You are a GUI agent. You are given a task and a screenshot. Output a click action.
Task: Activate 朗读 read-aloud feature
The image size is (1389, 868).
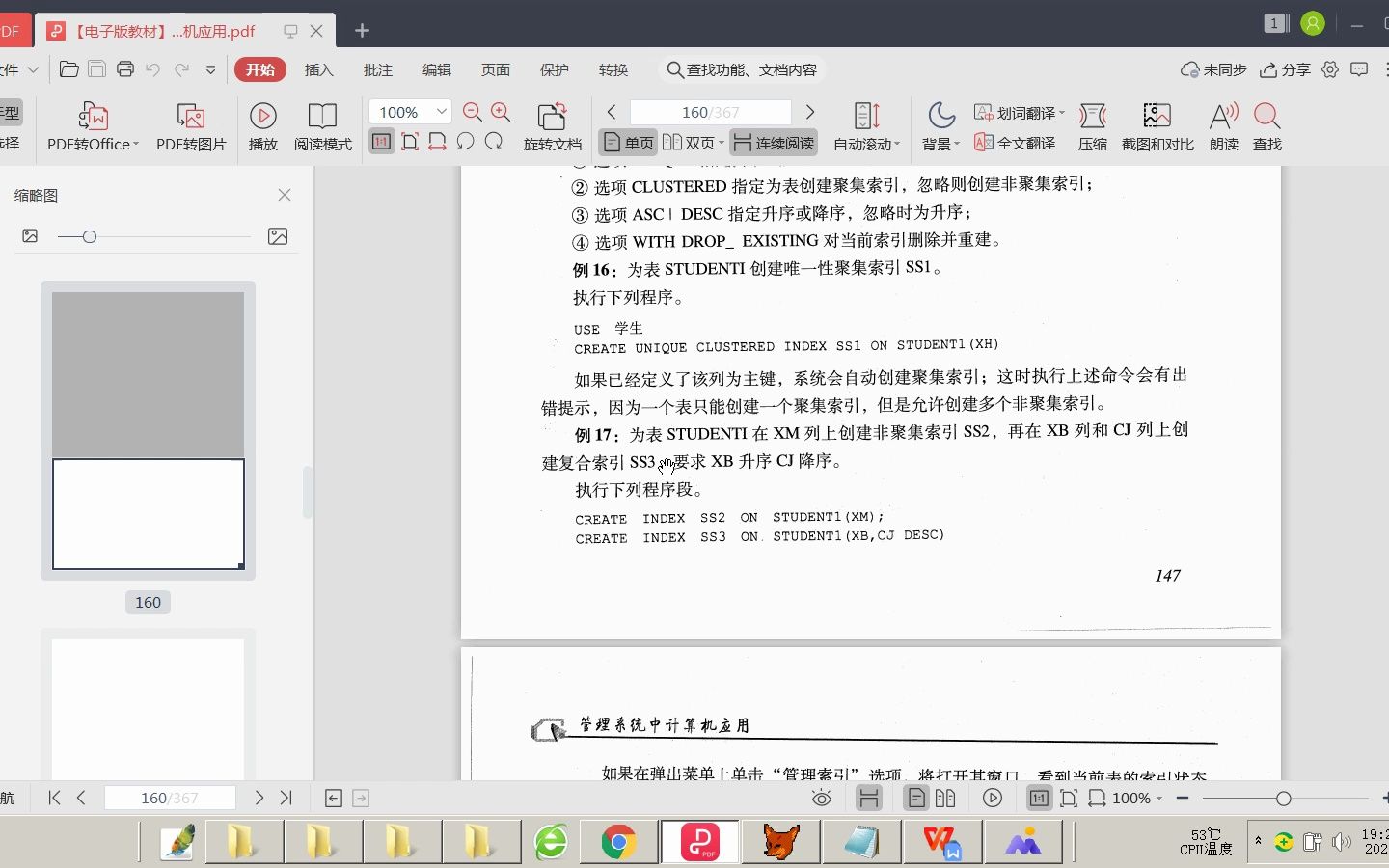click(x=1222, y=126)
